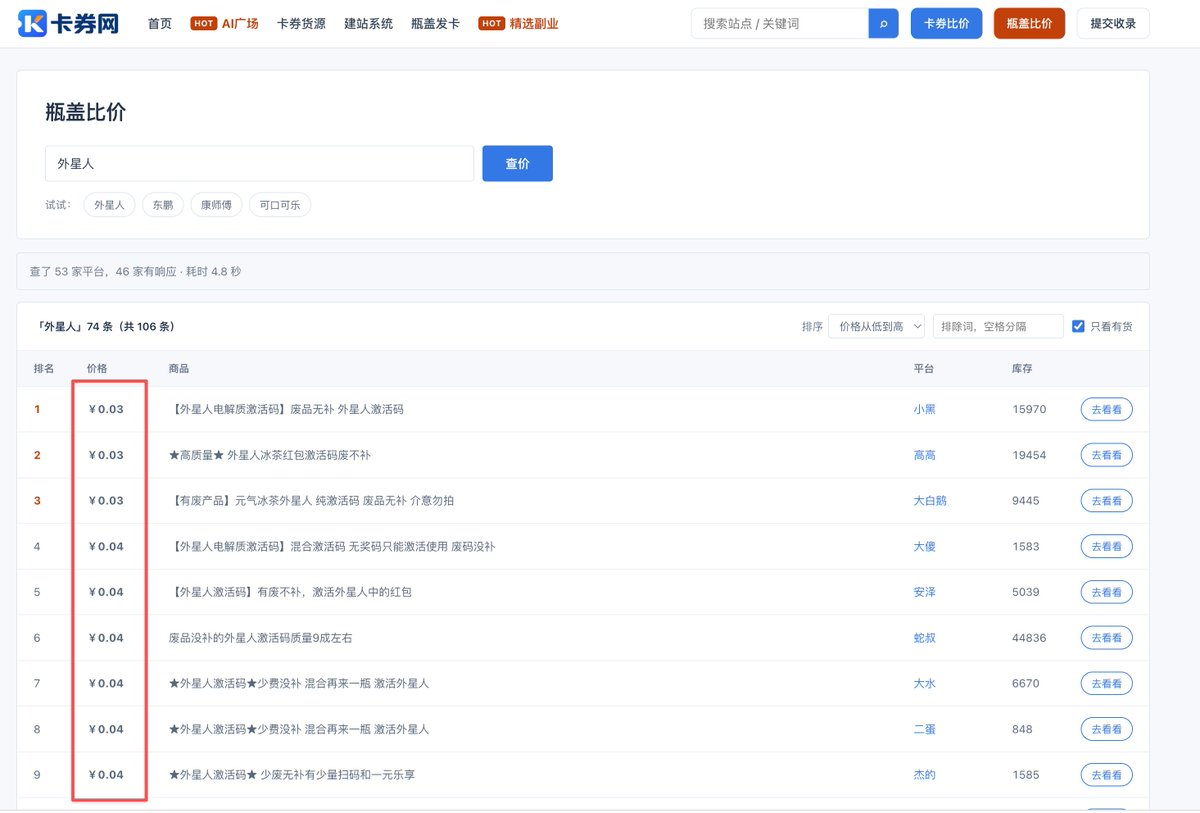Click HOT badge beside AI广场
This screenshot has width=1200, height=813.
[204, 23]
